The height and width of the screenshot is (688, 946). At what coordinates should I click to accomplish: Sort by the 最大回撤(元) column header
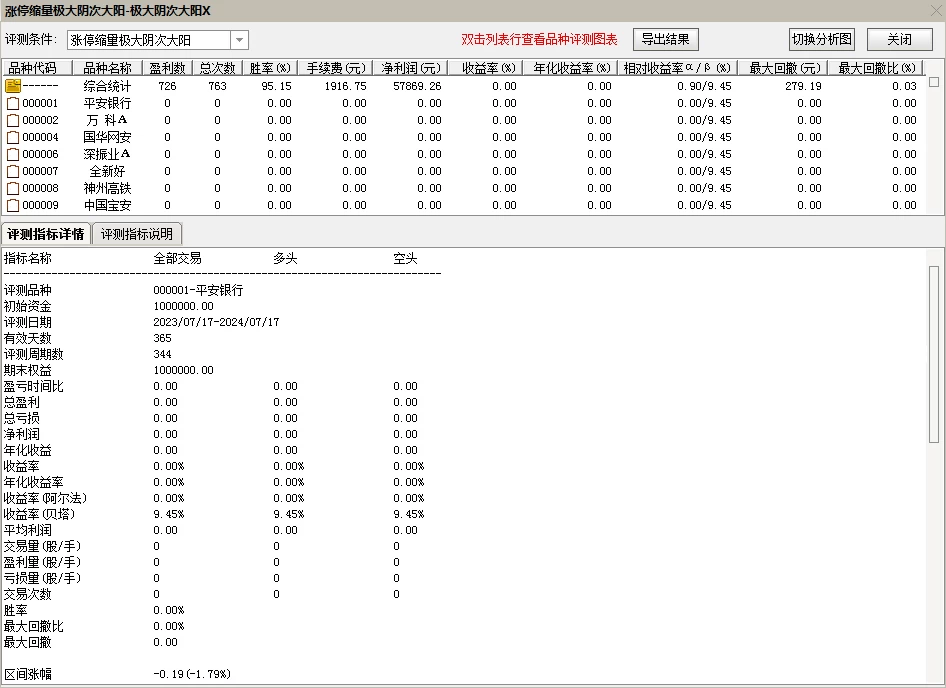point(784,68)
